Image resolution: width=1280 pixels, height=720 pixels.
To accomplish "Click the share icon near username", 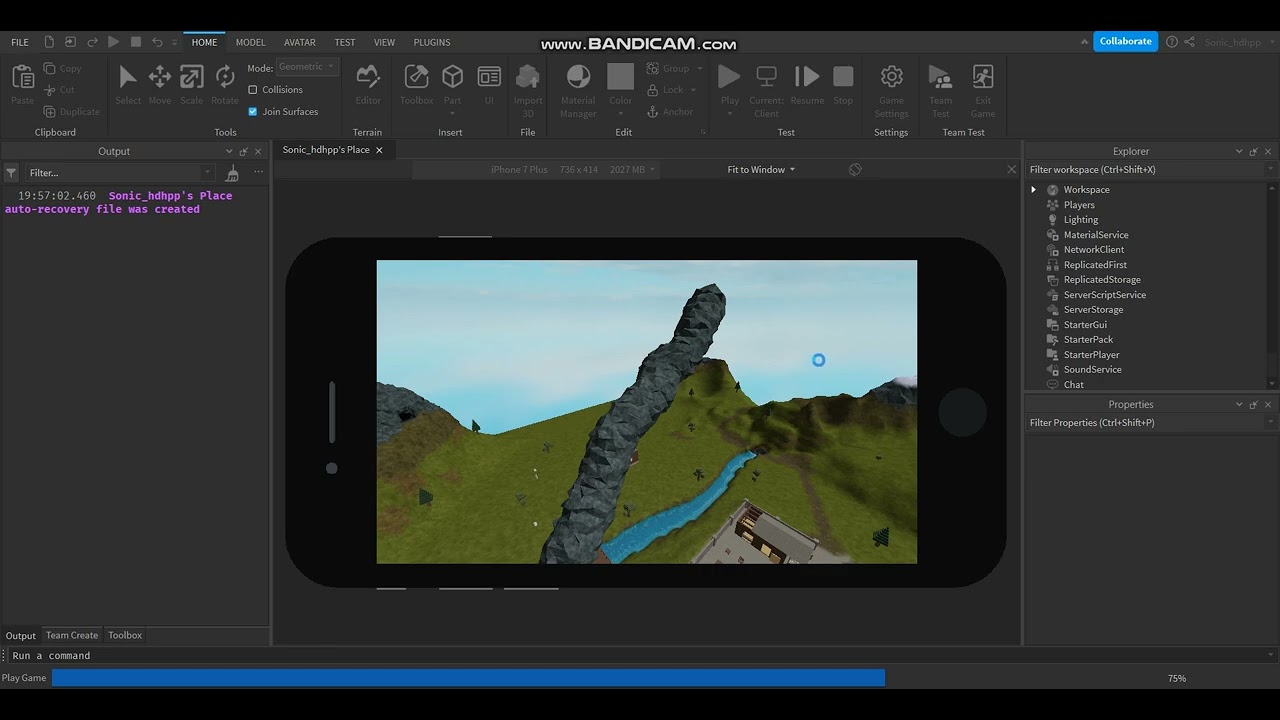I will click(1189, 42).
